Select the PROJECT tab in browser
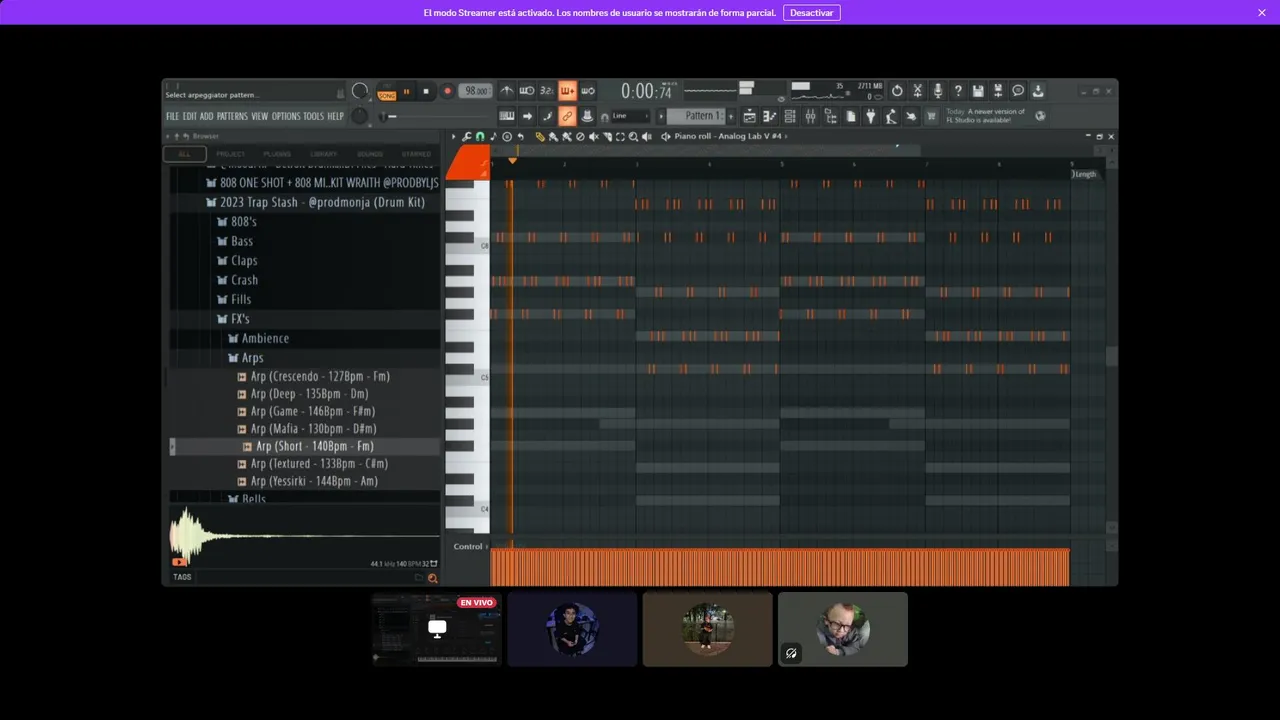 tap(231, 154)
